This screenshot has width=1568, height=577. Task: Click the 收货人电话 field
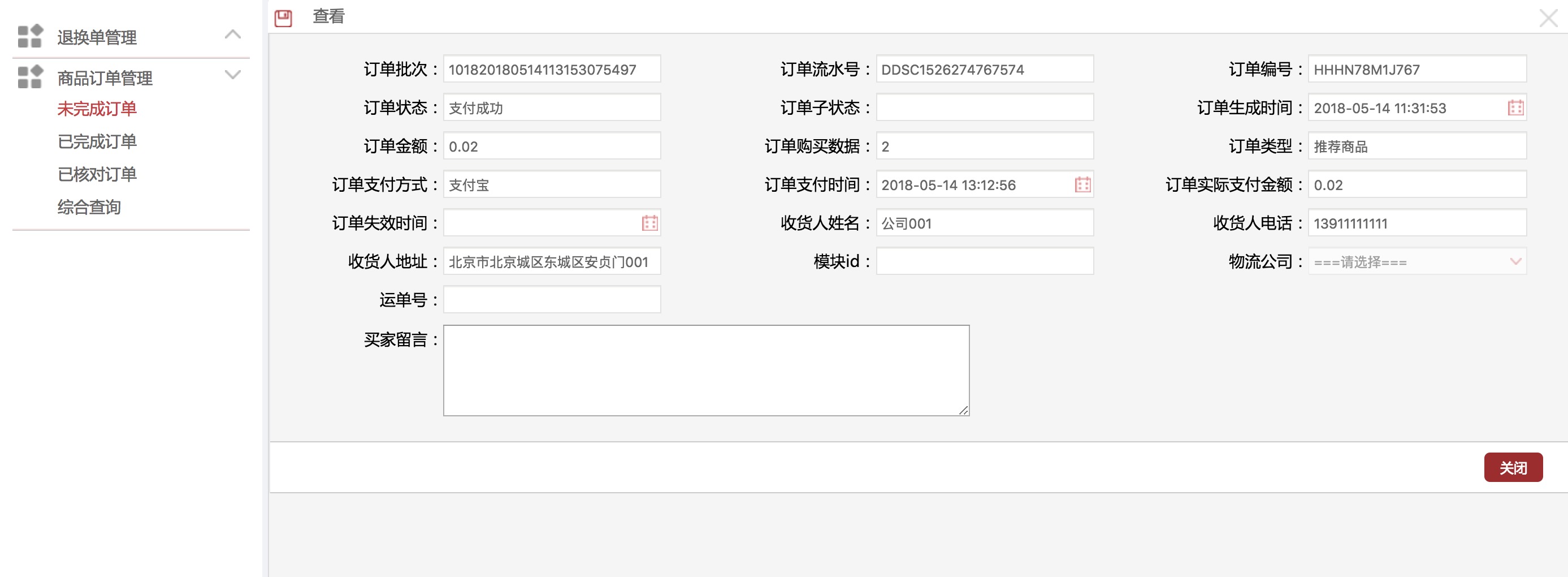tap(1417, 223)
